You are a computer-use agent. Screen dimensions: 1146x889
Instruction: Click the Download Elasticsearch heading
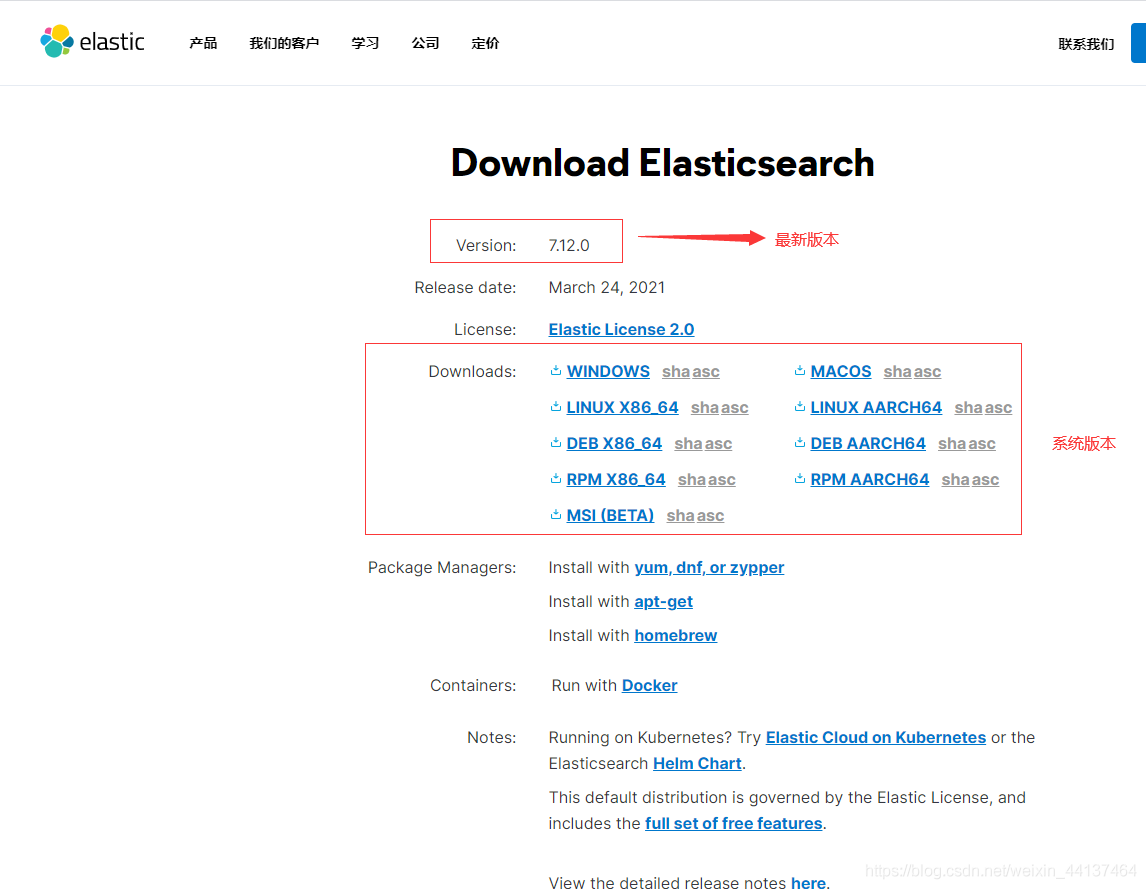(x=662, y=162)
